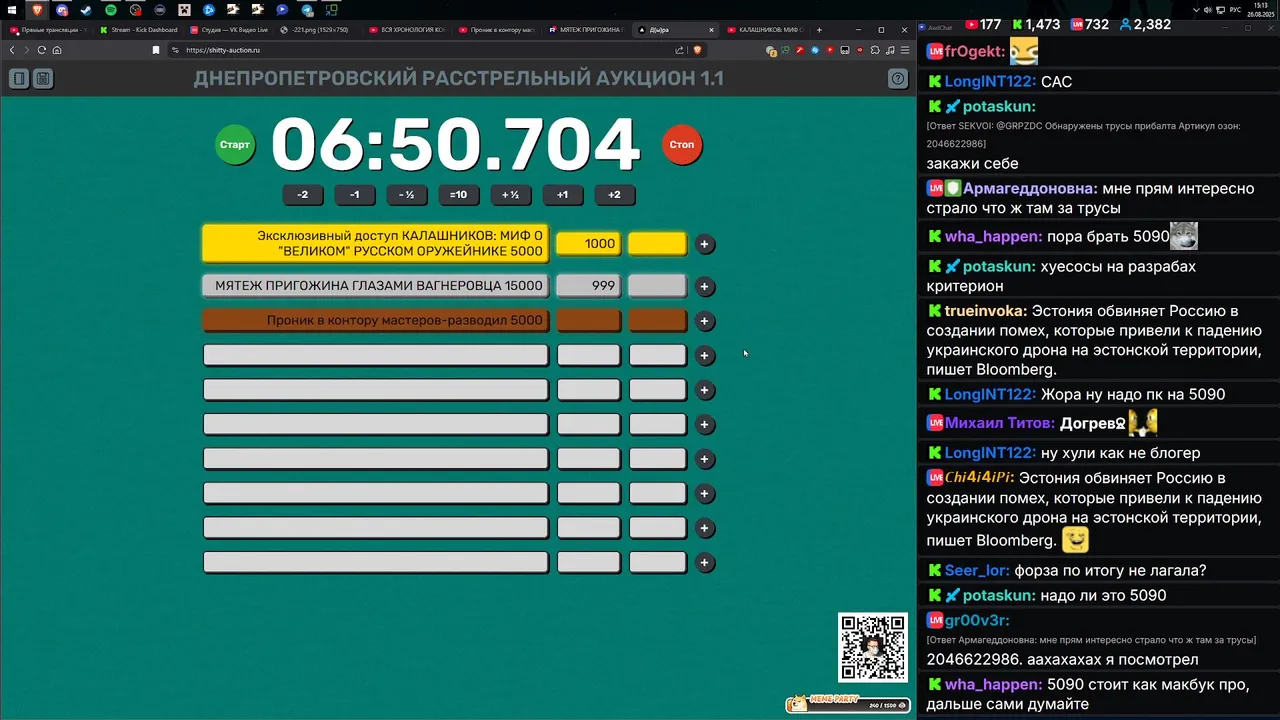Switch to the ВСЯ ХРОНОЛОГИЯ tab
The height and width of the screenshot is (720, 1280).
(408, 30)
